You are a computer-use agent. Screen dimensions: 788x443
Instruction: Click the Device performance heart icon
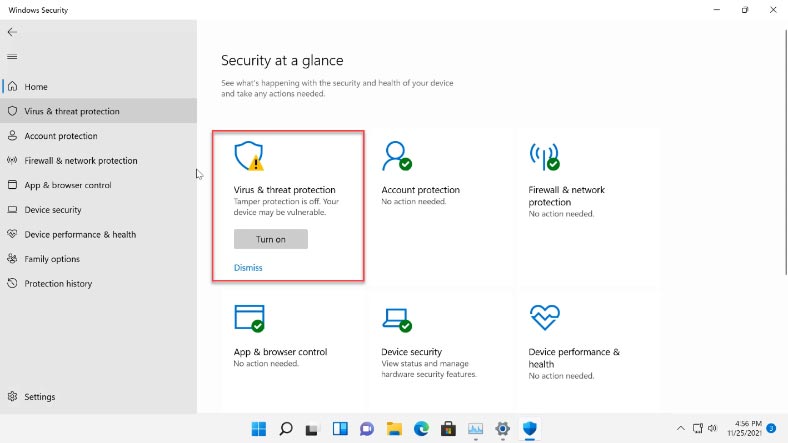[544, 317]
